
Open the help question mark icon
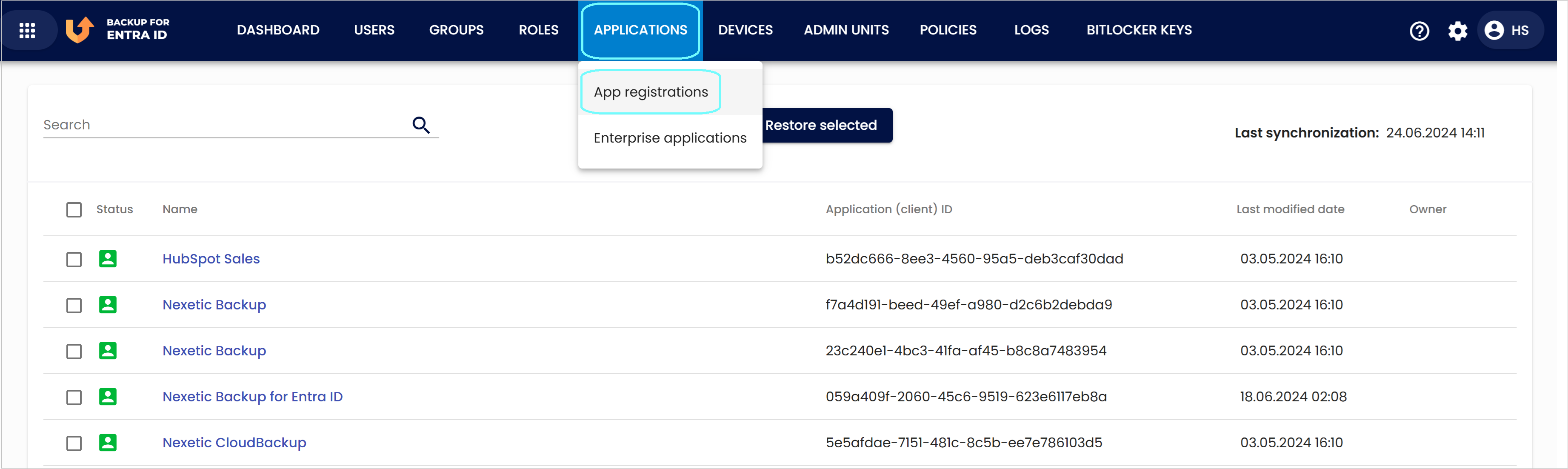click(1419, 31)
